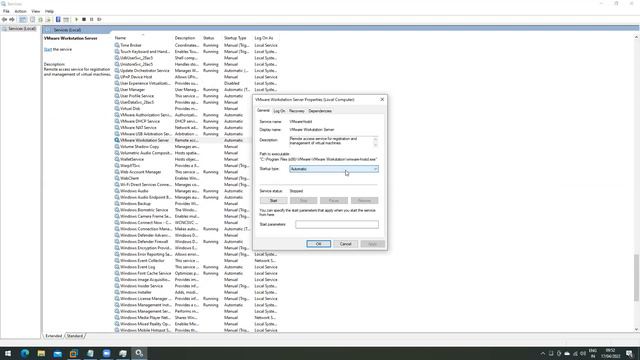Select the Windows Defender Firewall row
Viewport: 640px width, 360px height.
pos(183,242)
